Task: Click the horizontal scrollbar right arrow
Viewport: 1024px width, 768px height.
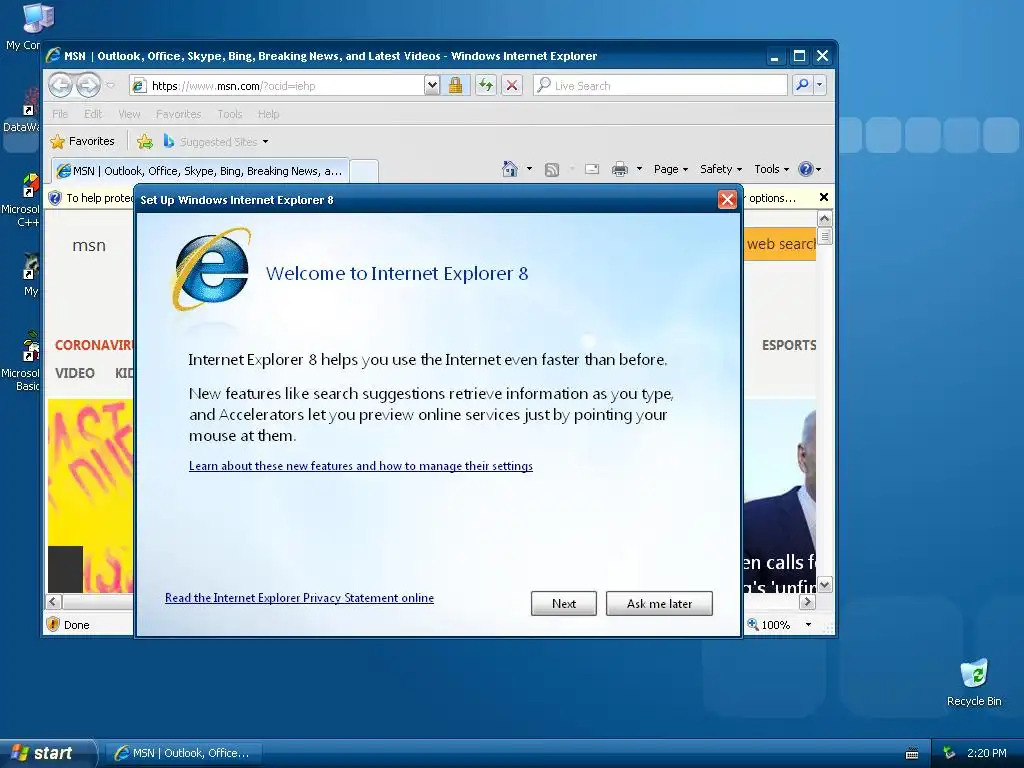Action: [808, 601]
